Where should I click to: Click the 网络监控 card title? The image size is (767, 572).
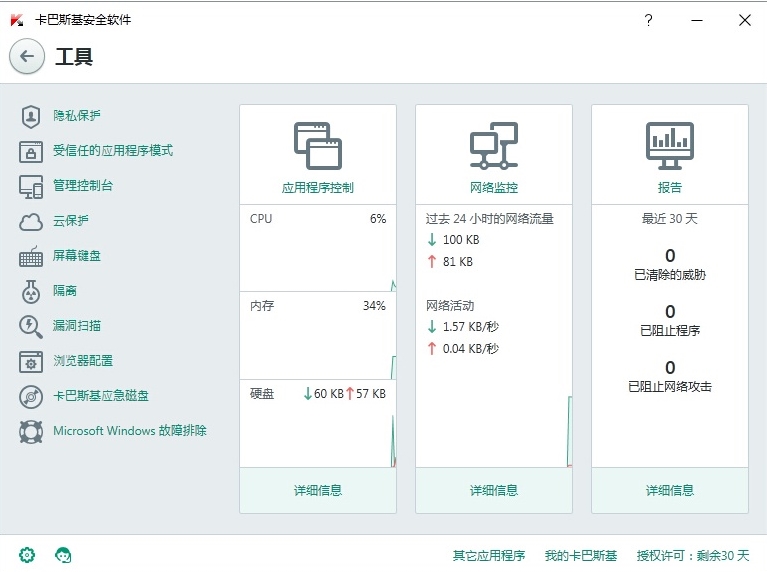(494, 187)
